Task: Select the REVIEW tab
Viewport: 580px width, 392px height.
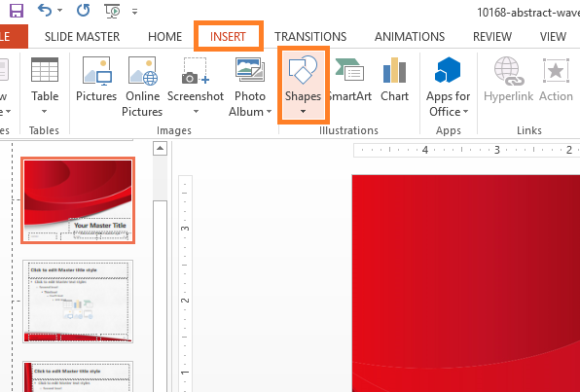Action: point(492,37)
